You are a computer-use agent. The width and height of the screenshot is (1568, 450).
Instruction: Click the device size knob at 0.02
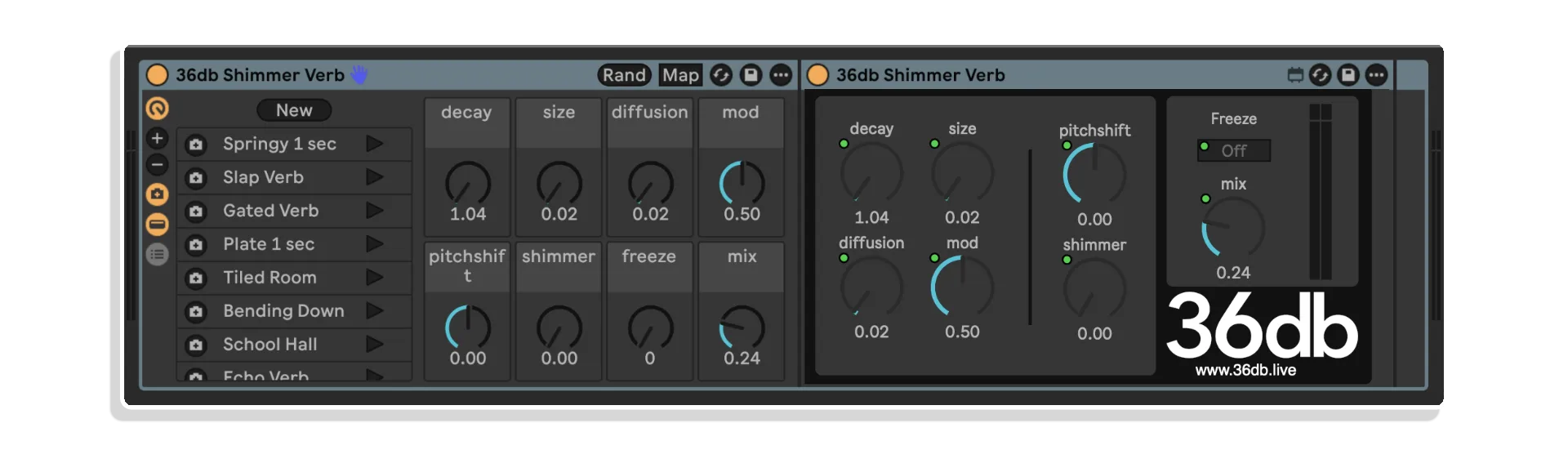(x=962, y=173)
